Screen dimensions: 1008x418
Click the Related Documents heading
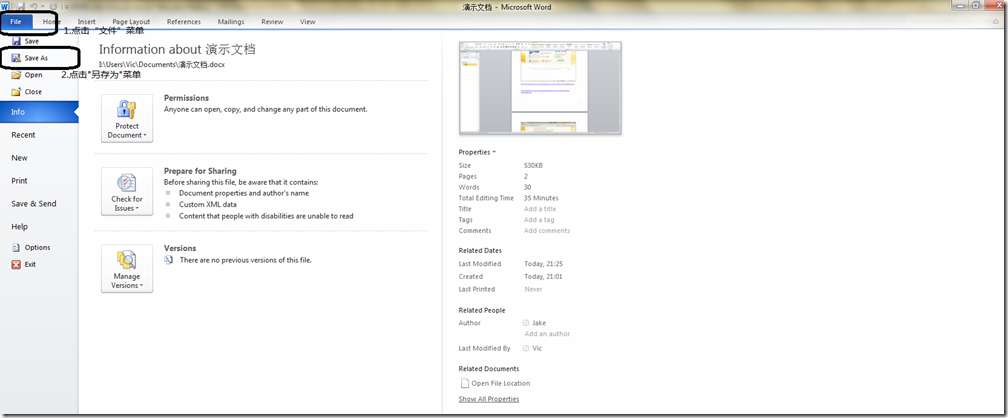[x=489, y=369]
